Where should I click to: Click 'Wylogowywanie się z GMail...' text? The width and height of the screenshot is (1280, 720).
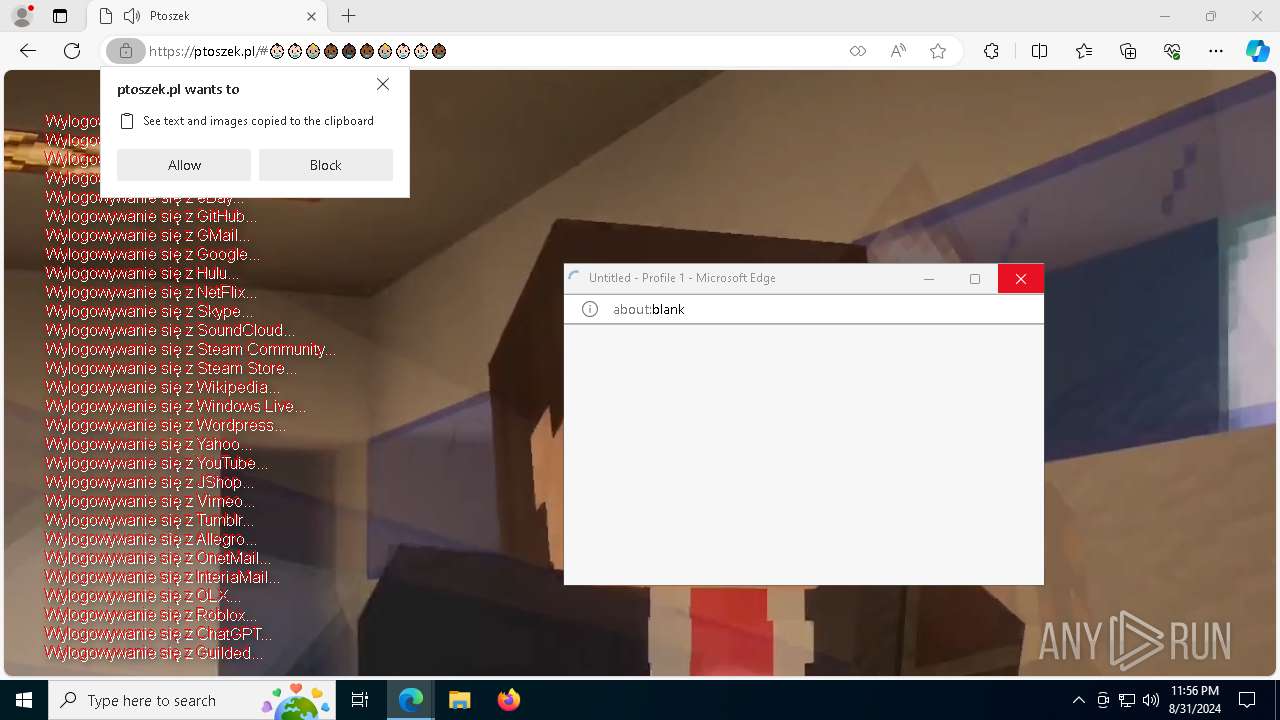point(148,236)
